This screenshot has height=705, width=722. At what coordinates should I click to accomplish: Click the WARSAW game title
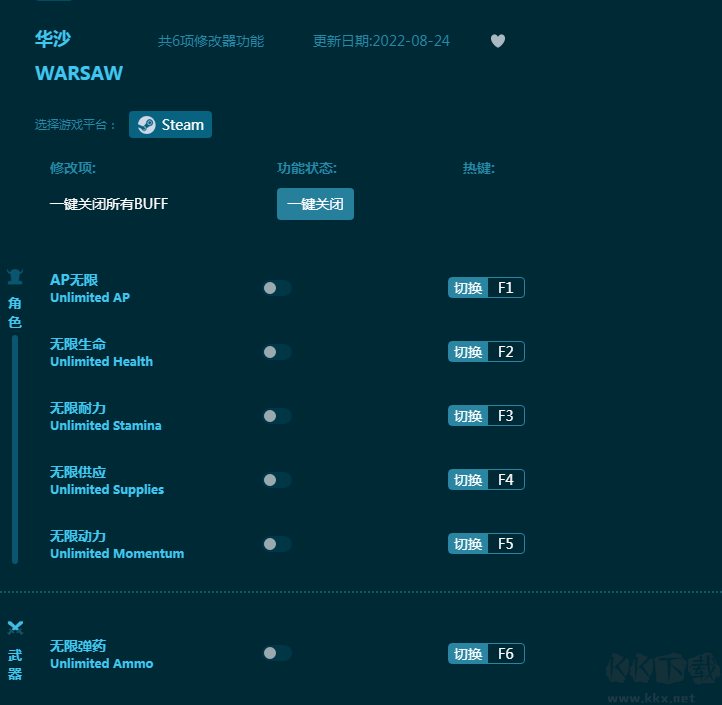pyautogui.click(x=79, y=74)
